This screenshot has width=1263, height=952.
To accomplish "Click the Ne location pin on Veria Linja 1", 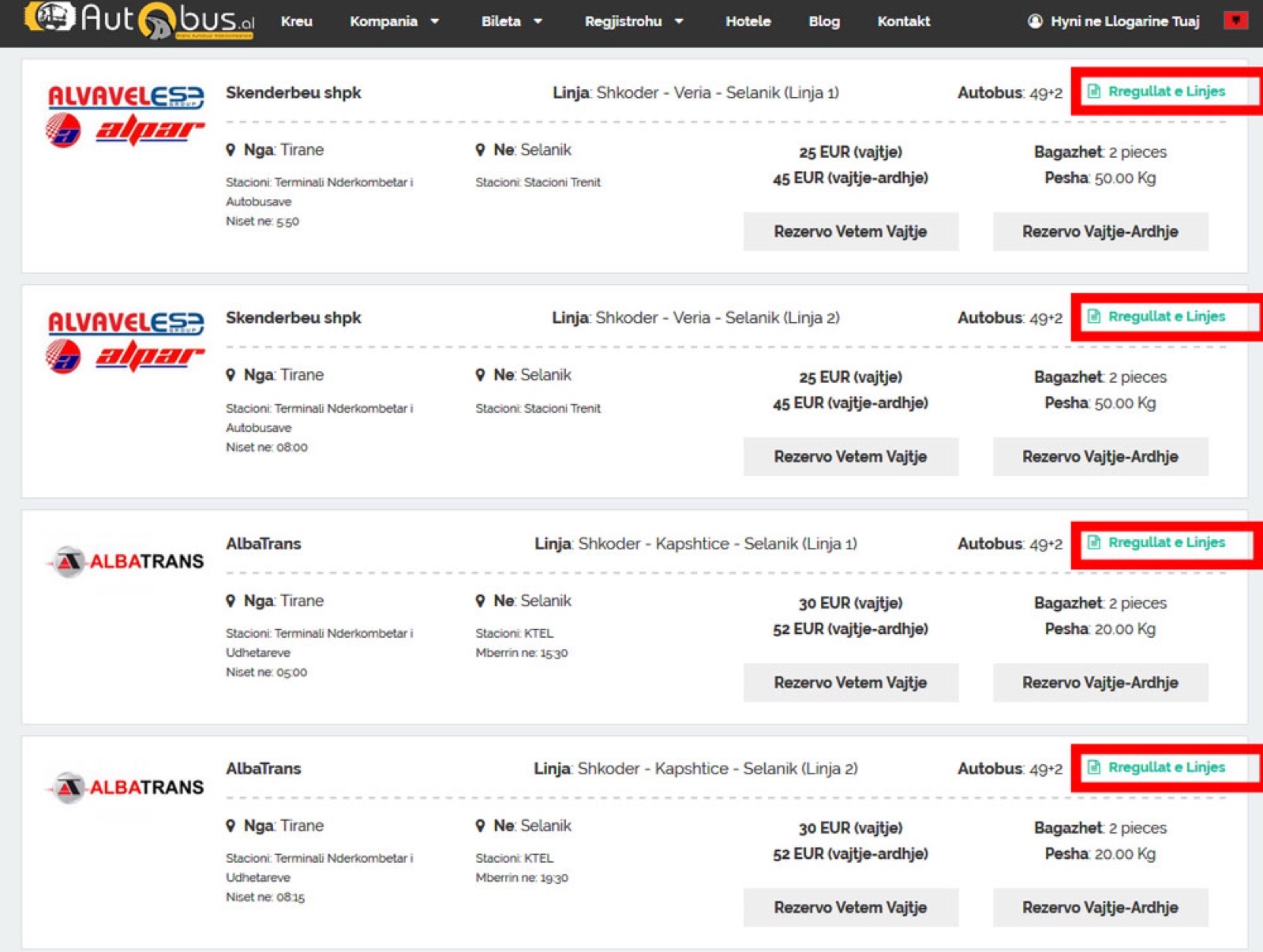I will [x=480, y=150].
